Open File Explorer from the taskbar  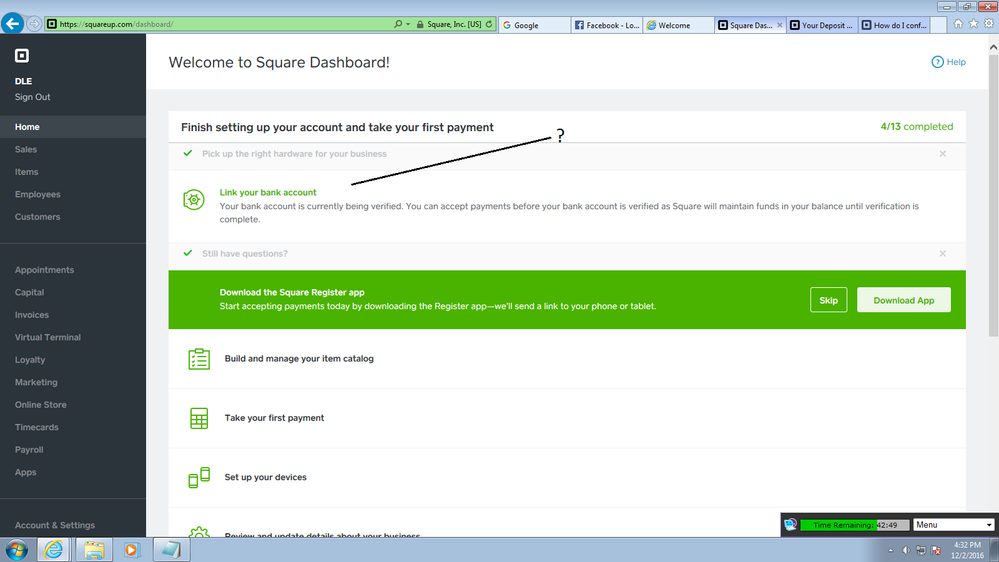[x=94, y=549]
